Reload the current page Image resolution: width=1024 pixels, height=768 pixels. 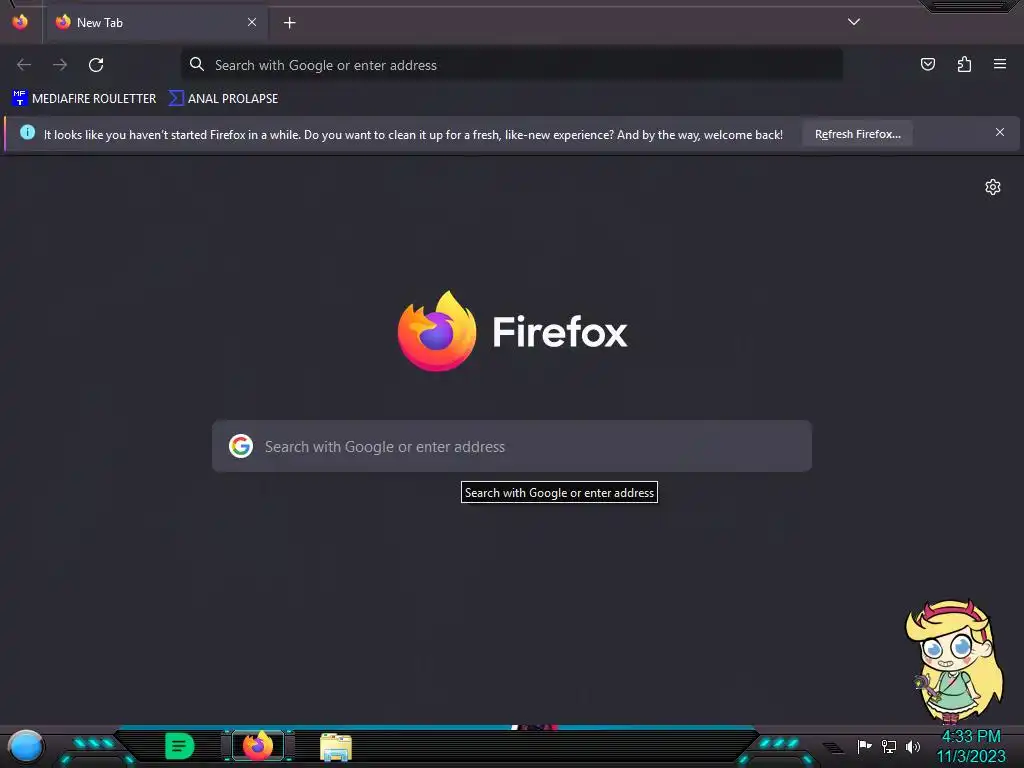click(96, 65)
